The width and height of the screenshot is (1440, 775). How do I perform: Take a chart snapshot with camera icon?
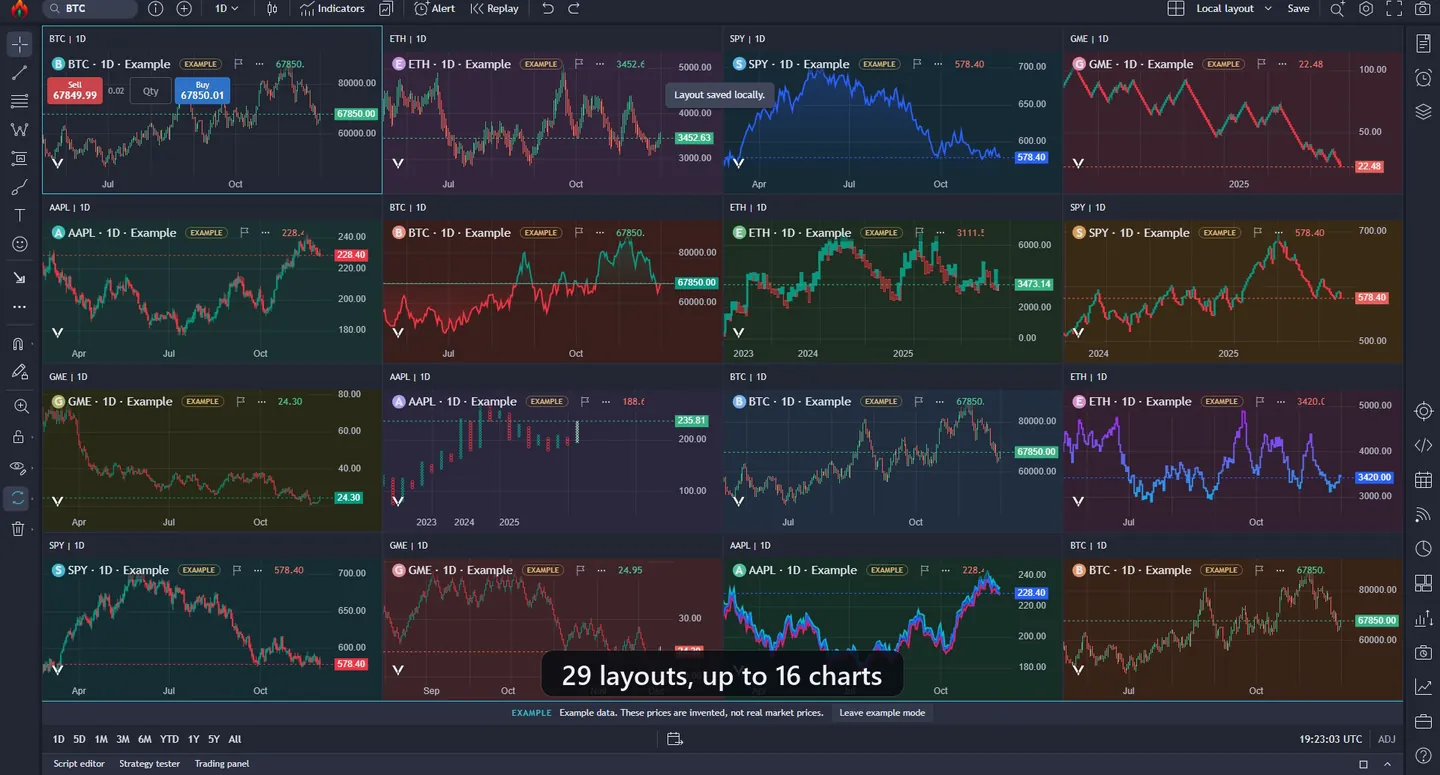tap(1422, 9)
